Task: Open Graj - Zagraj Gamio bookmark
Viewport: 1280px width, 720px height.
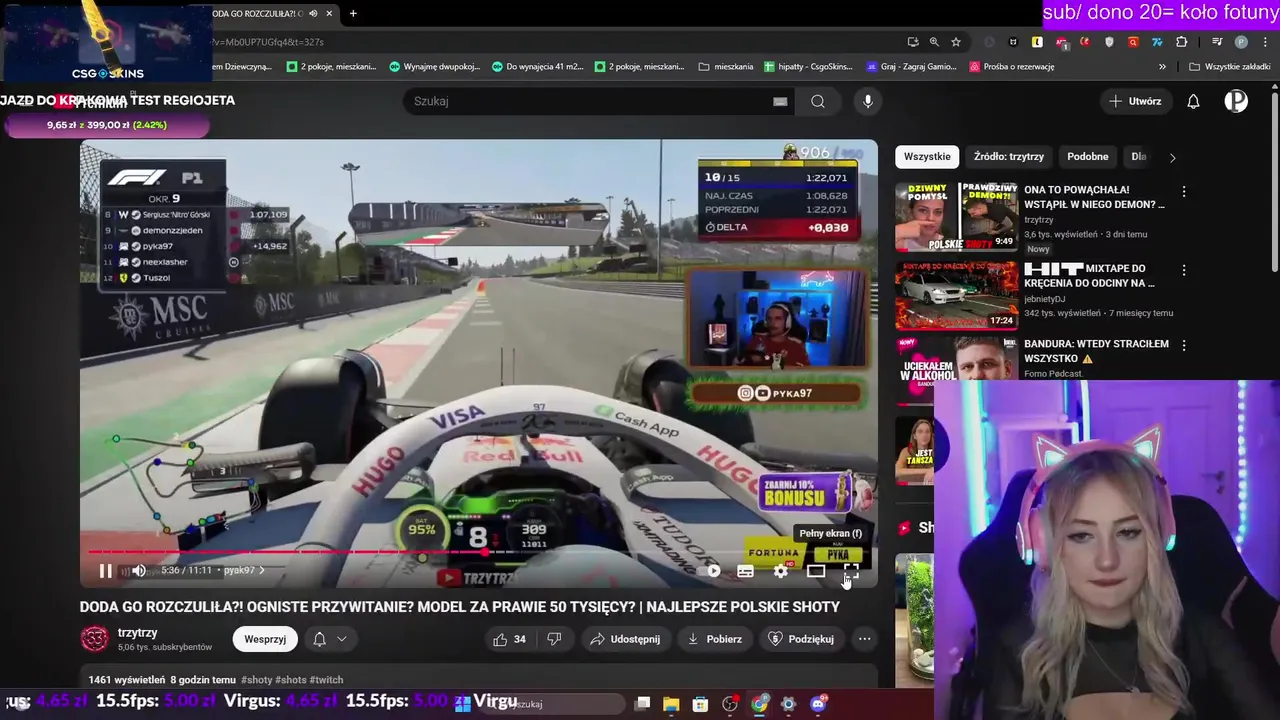Action: click(x=911, y=67)
